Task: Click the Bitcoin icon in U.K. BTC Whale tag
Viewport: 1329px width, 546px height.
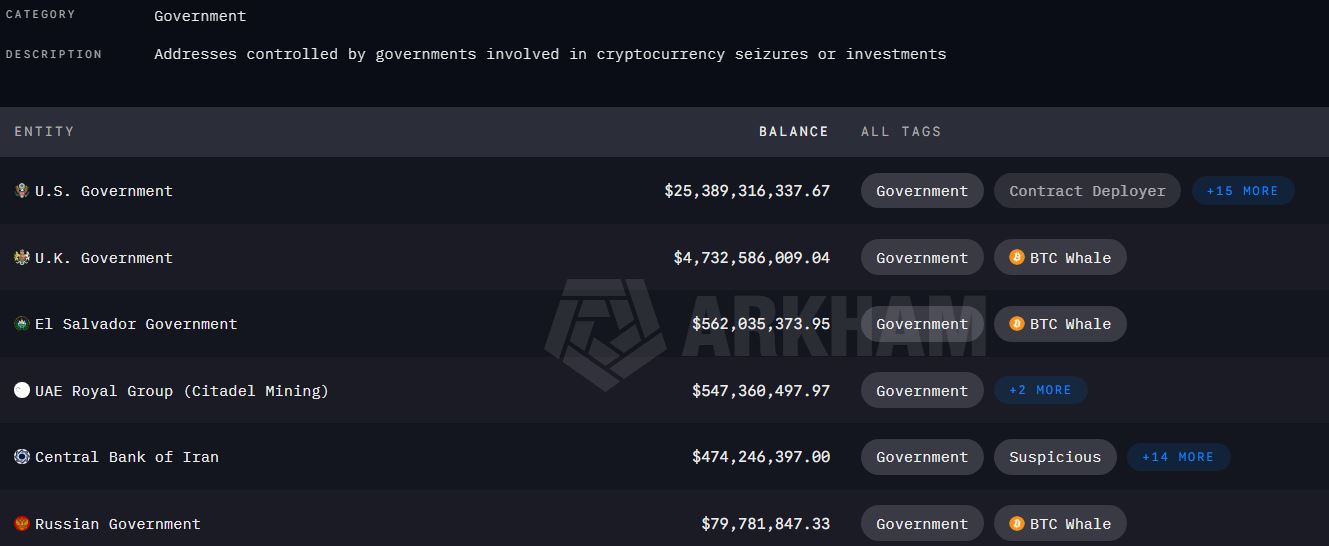Action: pos(1017,257)
